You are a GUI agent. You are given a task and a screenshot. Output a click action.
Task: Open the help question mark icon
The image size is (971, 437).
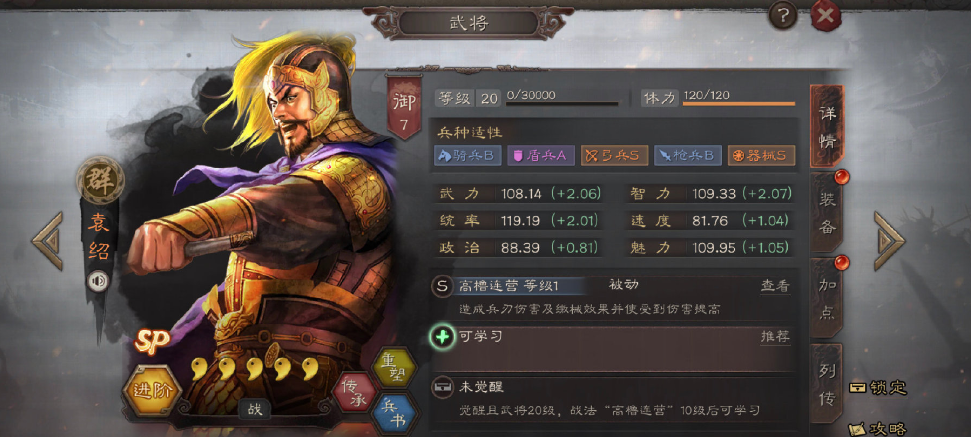pyautogui.click(x=783, y=15)
